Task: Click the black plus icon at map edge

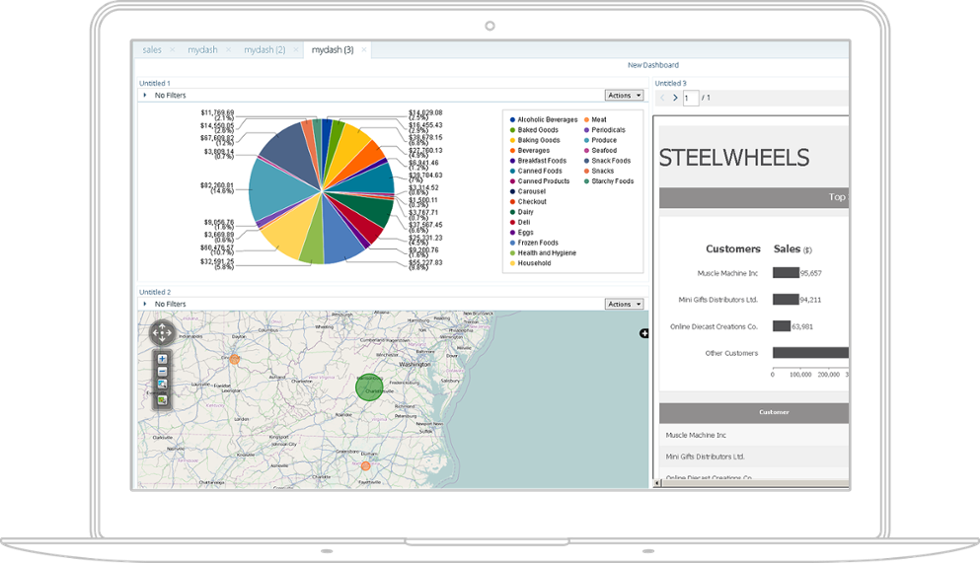Action: [644, 333]
